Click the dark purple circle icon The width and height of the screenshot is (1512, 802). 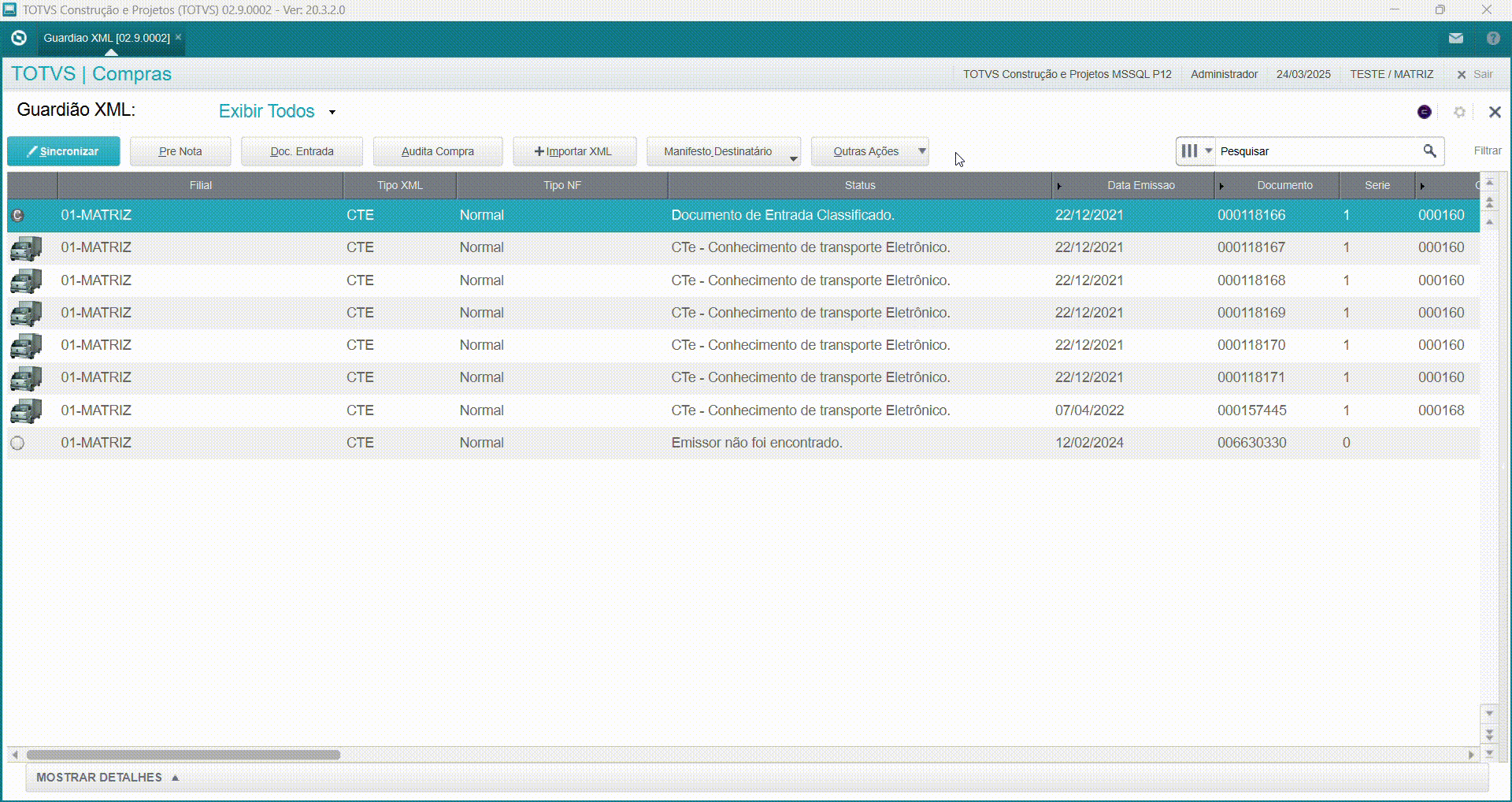1425,112
